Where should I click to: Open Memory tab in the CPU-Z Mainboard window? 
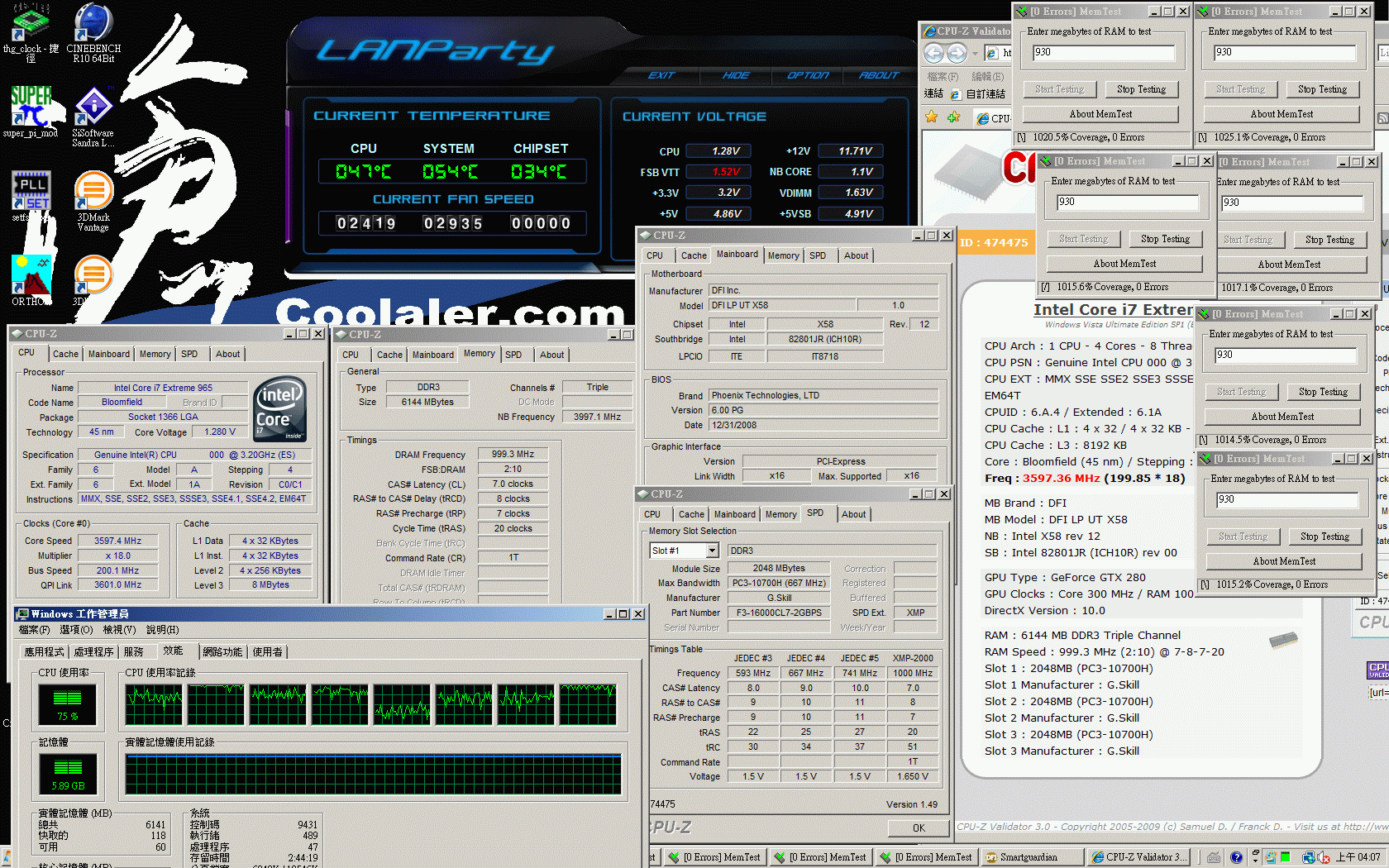tap(783, 255)
